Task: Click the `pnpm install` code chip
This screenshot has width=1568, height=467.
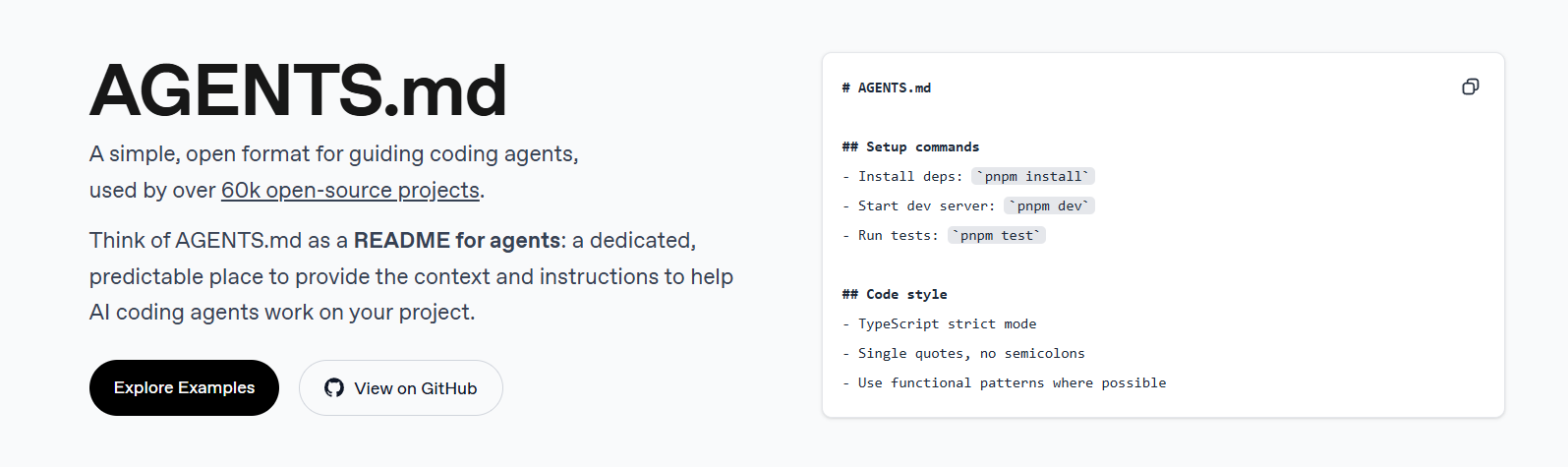Action: click(1032, 176)
